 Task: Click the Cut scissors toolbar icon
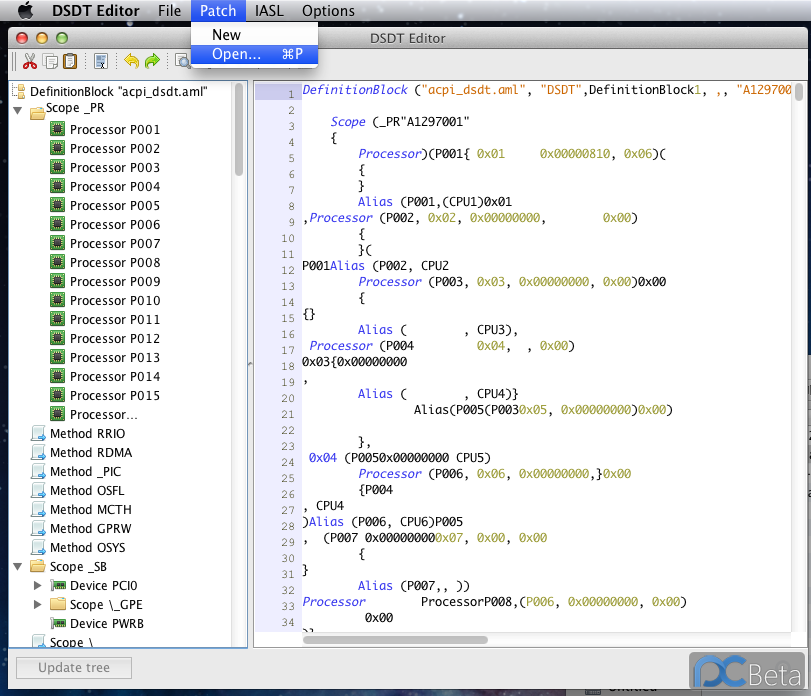coord(30,61)
